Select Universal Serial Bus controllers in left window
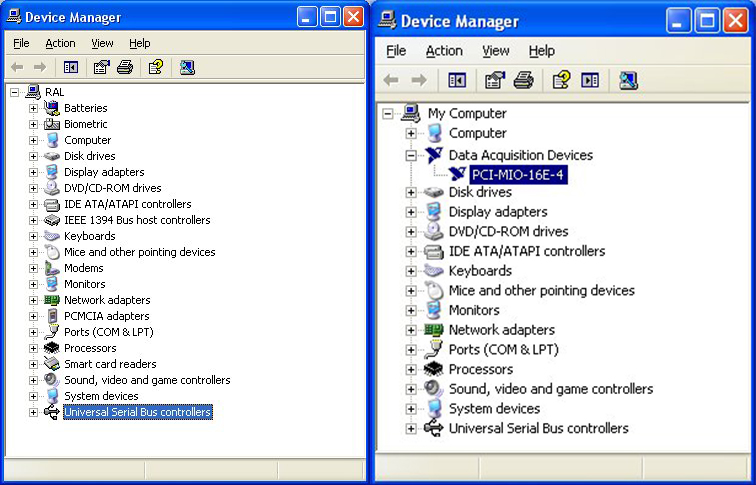The width and height of the screenshot is (756, 485). [138, 412]
